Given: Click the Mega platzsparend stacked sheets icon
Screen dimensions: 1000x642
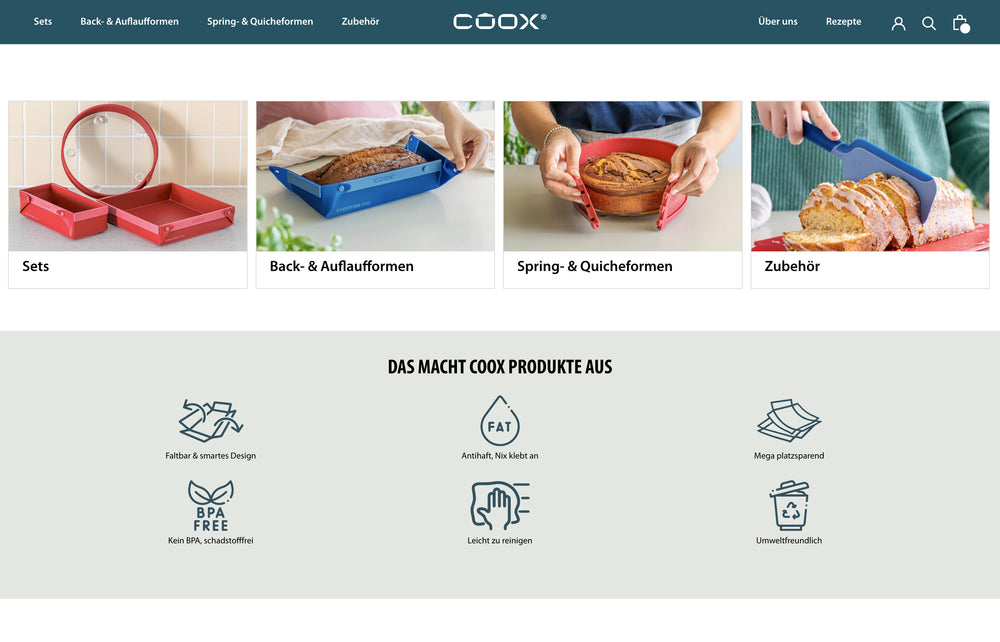Looking at the screenshot, I should point(789,420).
